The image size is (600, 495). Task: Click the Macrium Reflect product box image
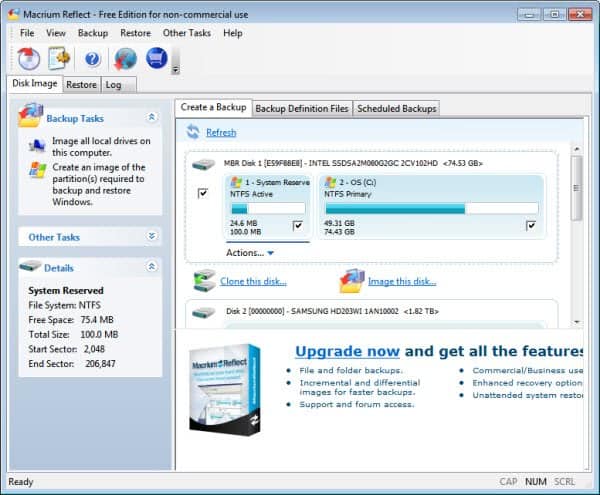pos(225,389)
